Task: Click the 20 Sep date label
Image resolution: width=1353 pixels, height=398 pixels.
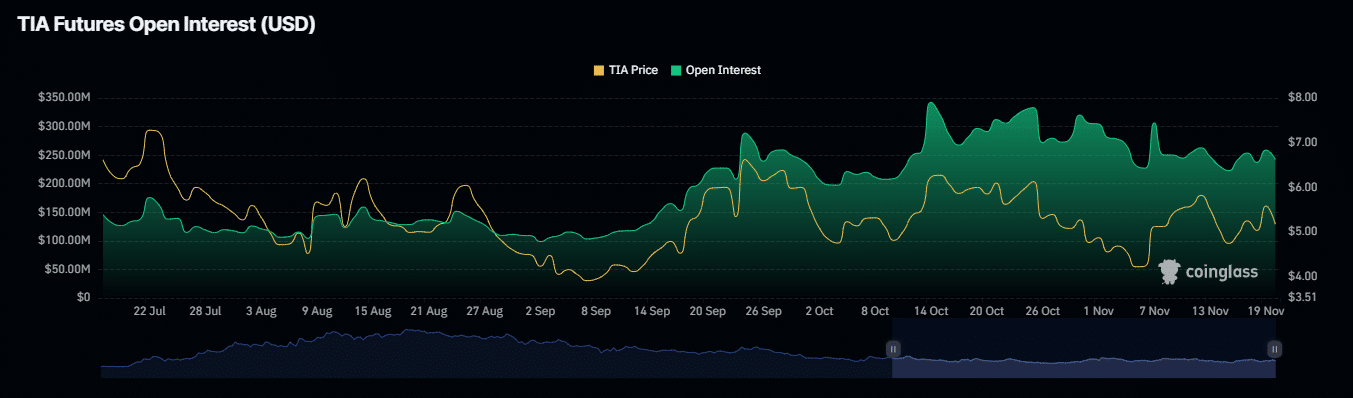Action: point(709,311)
